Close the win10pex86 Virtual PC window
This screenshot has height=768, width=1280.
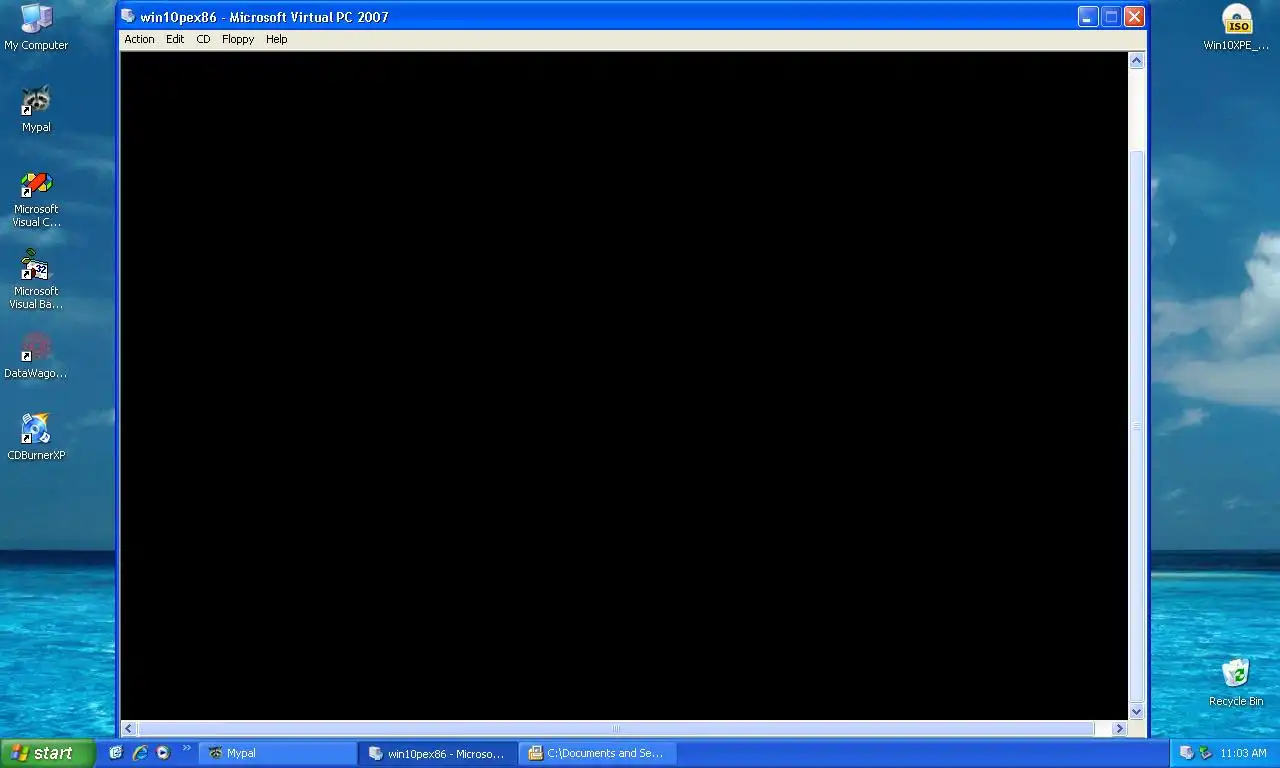click(x=1134, y=17)
